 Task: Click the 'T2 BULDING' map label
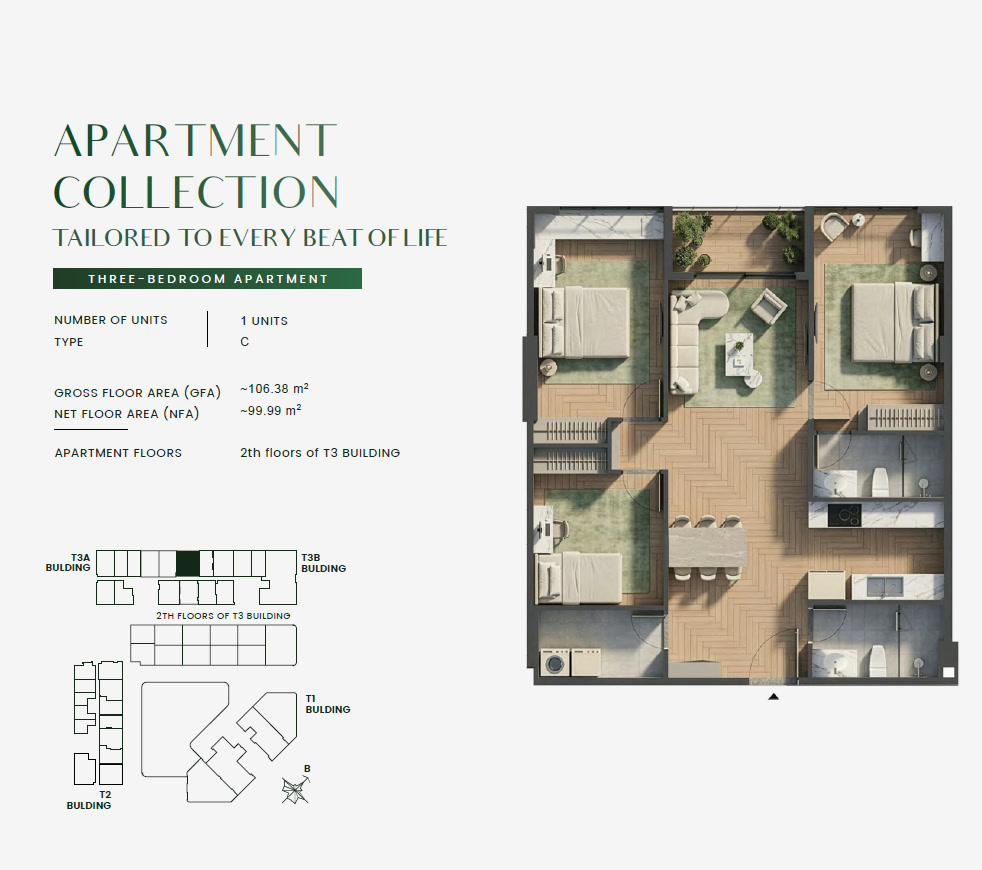(89, 800)
